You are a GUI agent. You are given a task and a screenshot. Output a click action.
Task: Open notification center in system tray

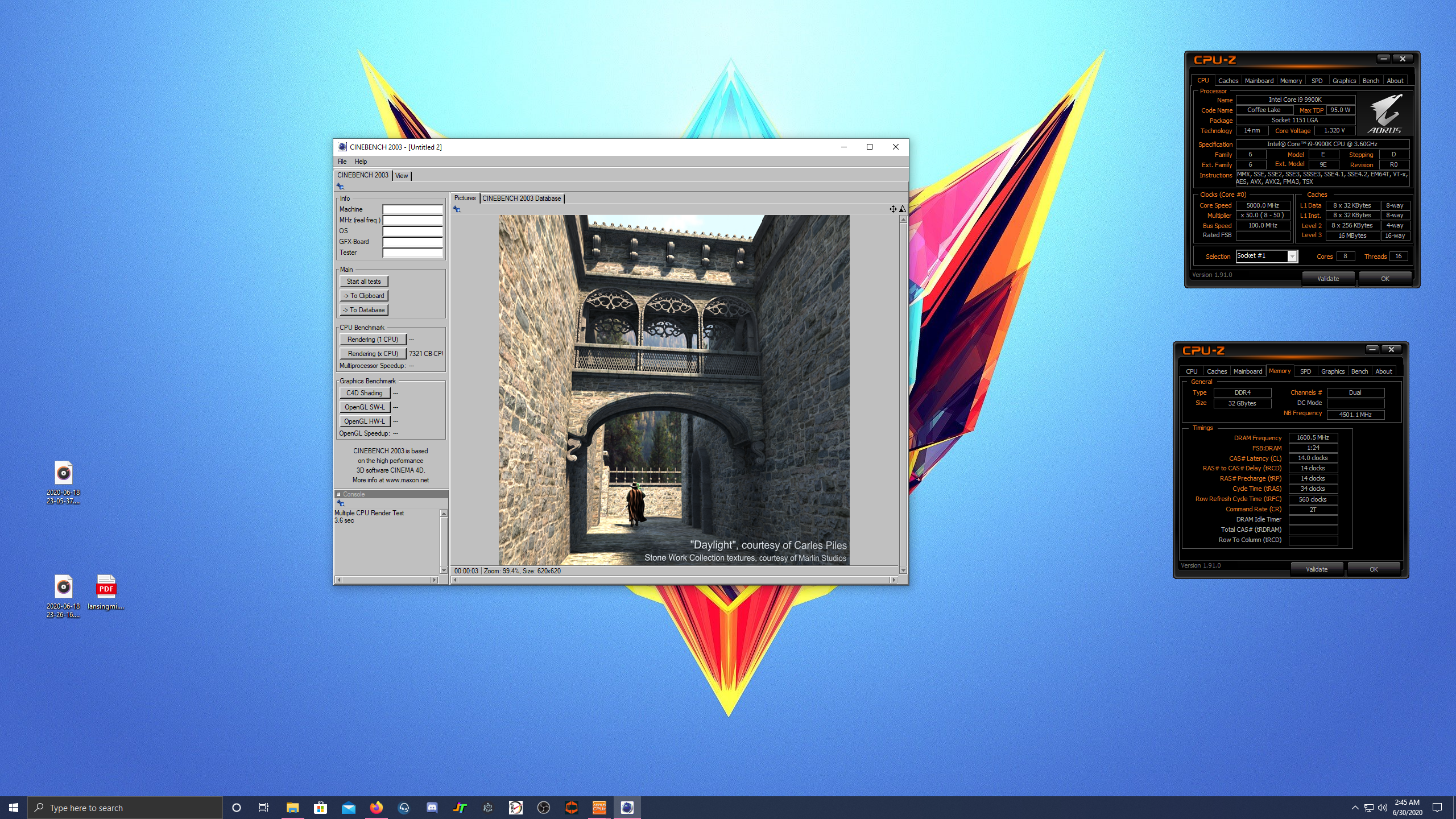(1437, 808)
